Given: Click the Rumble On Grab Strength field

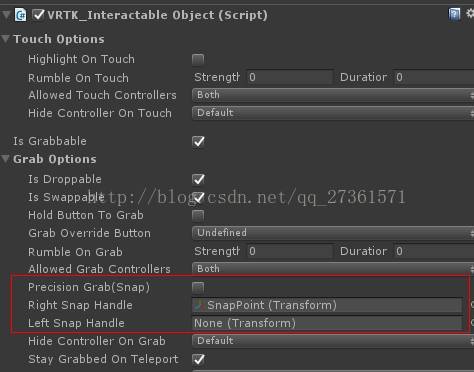Looking at the screenshot, I should (x=290, y=251).
